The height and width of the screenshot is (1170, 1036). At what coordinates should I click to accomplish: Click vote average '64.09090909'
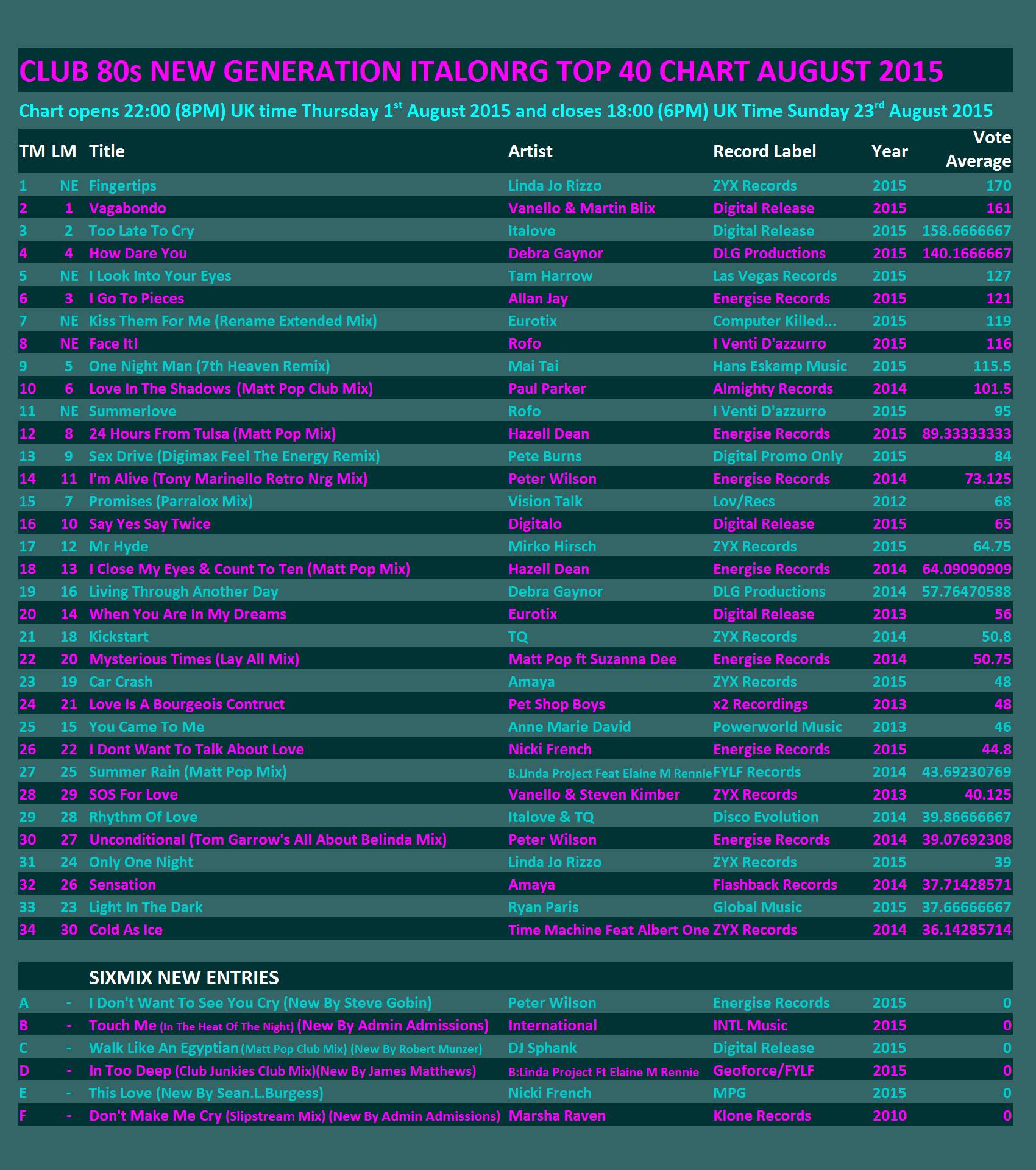(967, 569)
